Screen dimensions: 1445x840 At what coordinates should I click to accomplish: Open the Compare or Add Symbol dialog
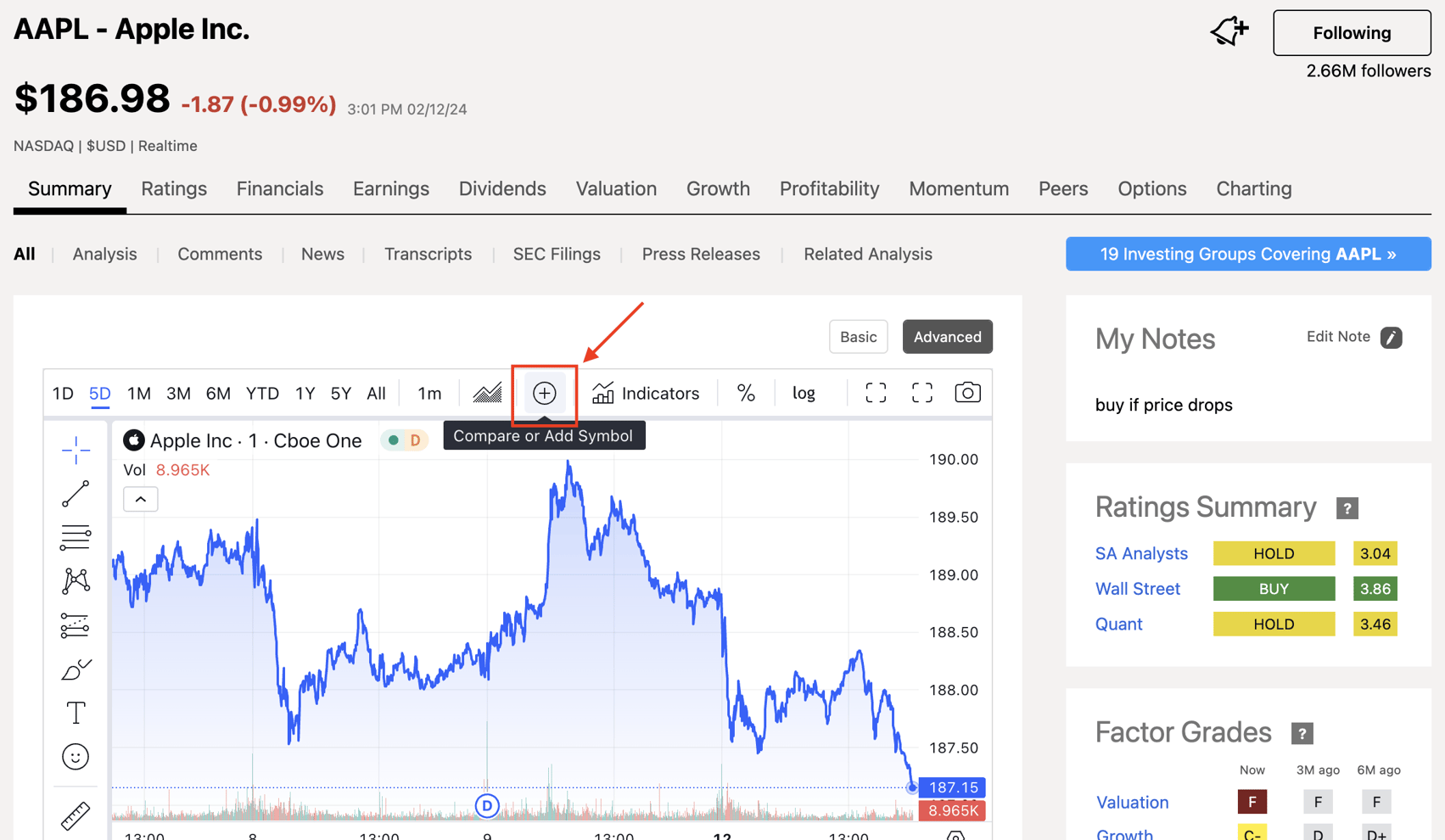pos(544,392)
